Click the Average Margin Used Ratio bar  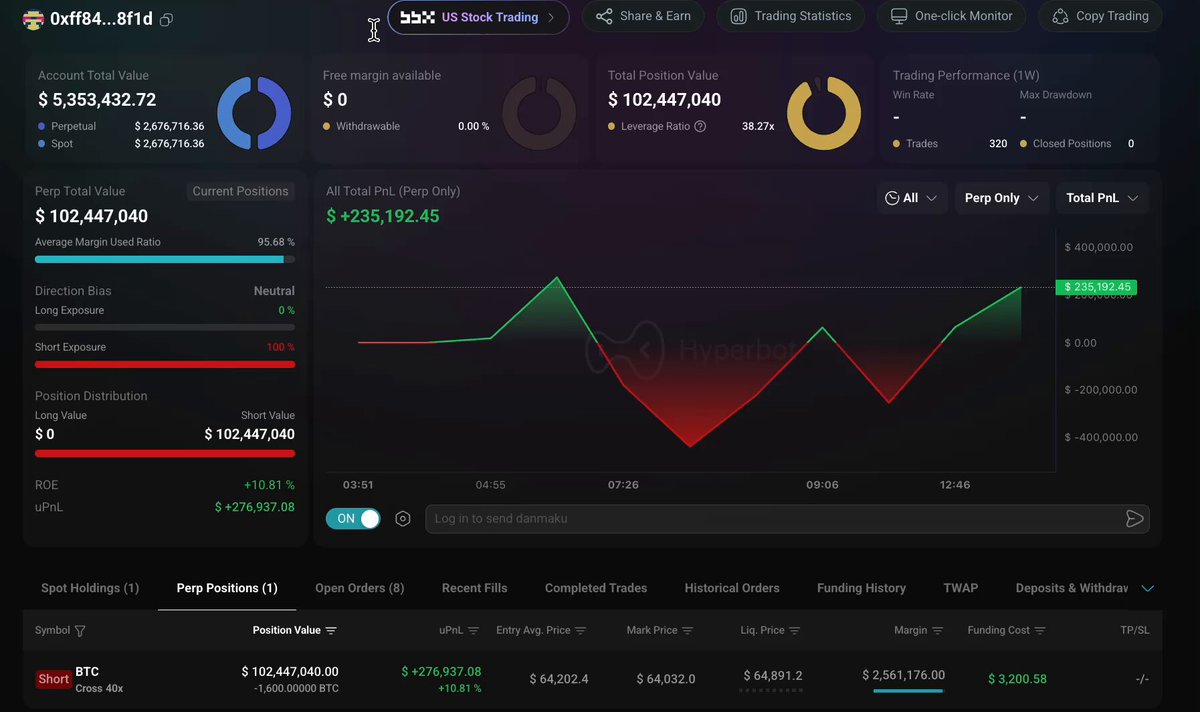[165, 259]
